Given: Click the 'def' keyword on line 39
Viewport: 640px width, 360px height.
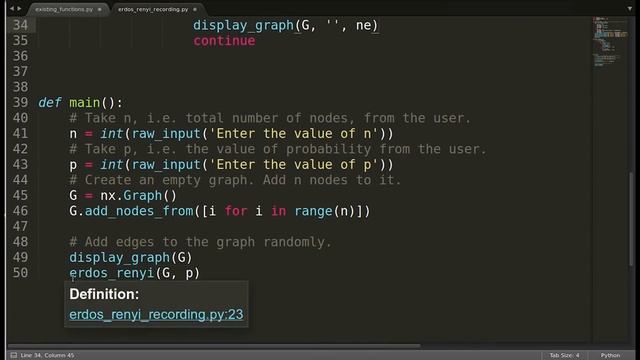Looking at the screenshot, I should [x=49, y=102].
